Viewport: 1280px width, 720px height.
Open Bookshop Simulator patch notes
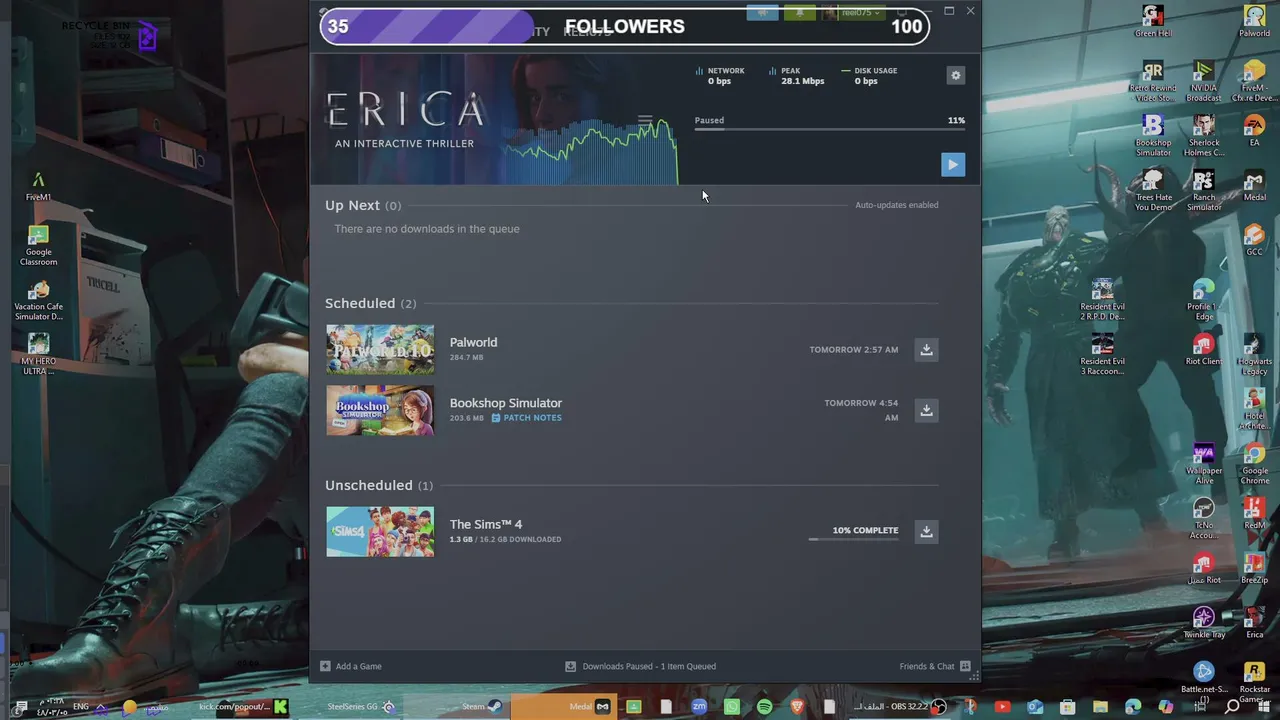coord(526,418)
